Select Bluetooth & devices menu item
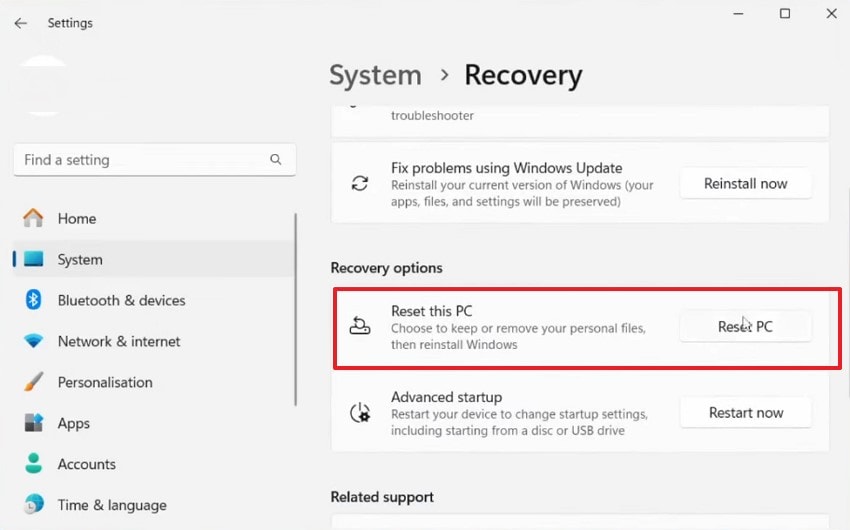 (x=121, y=300)
